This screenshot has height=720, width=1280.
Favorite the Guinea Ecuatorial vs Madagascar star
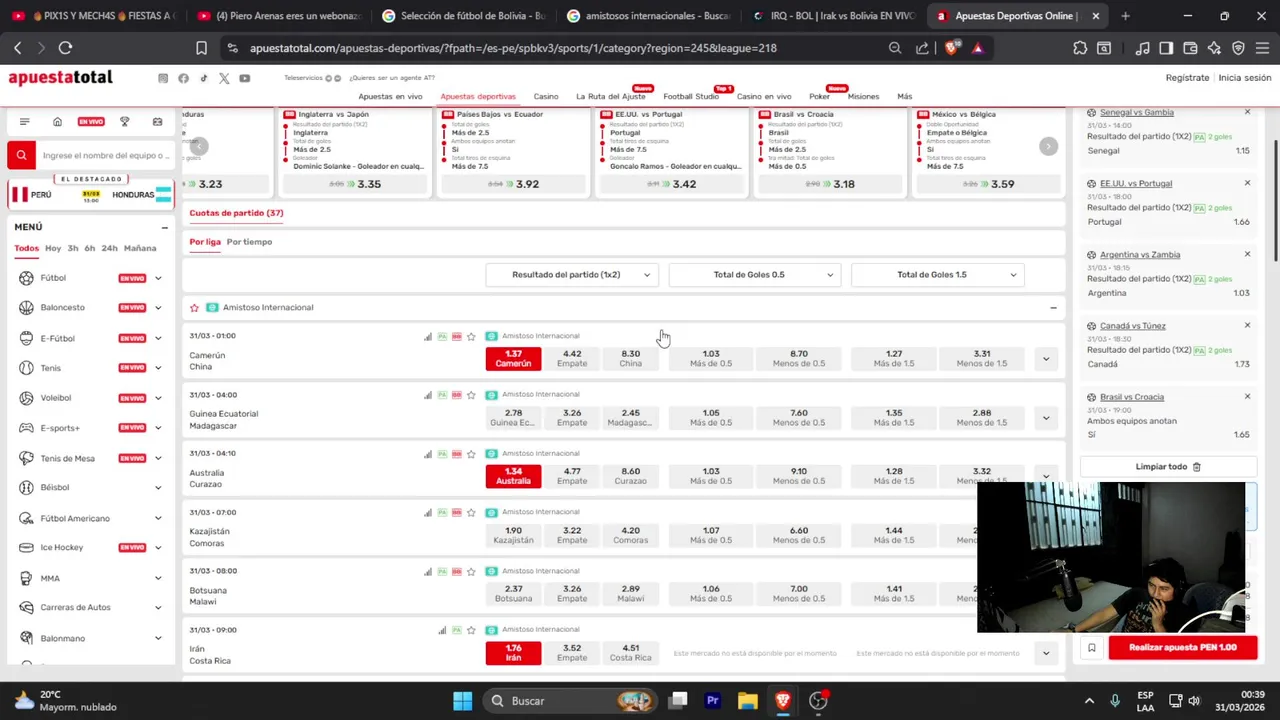click(x=471, y=396)
